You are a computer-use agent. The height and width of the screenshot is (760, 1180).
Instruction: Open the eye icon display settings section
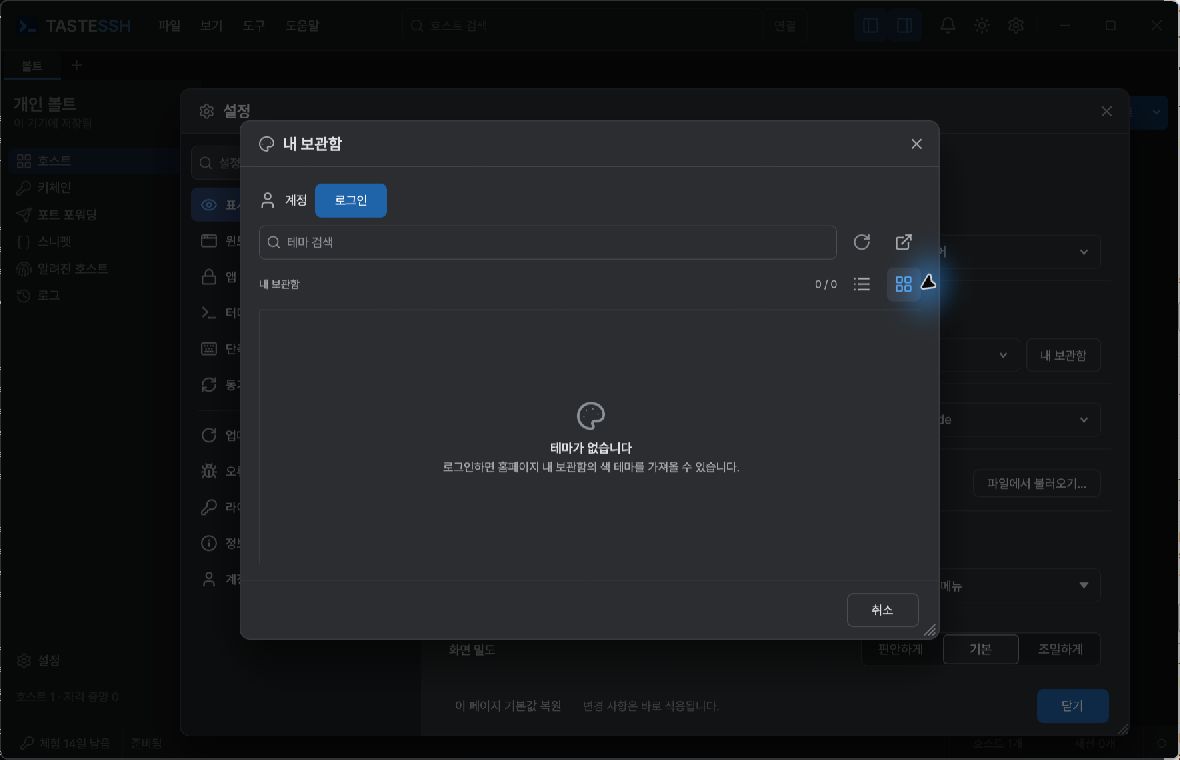coord(216,205)
